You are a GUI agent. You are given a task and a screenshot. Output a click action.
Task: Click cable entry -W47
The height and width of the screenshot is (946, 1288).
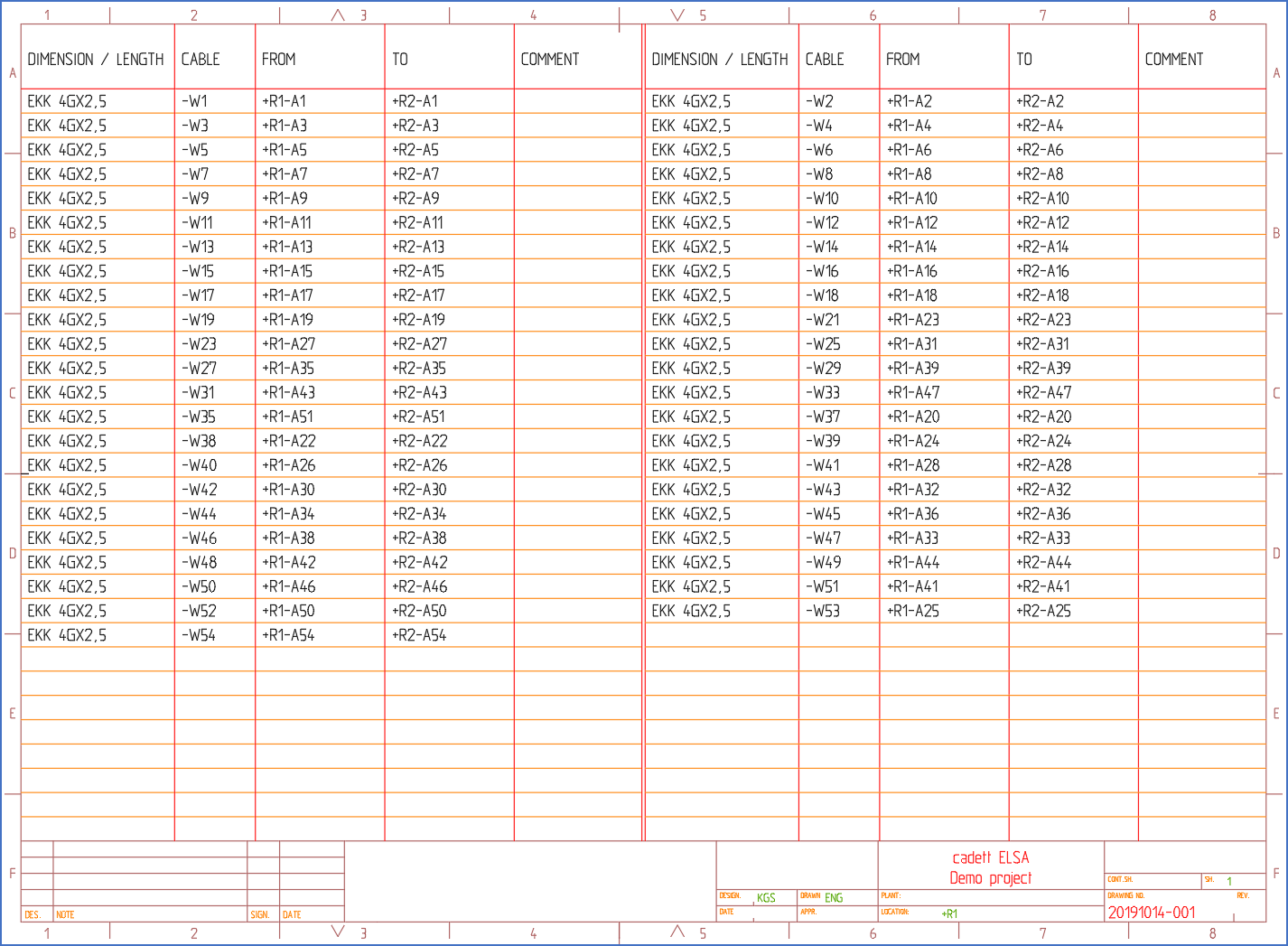(x=823, y=540)
